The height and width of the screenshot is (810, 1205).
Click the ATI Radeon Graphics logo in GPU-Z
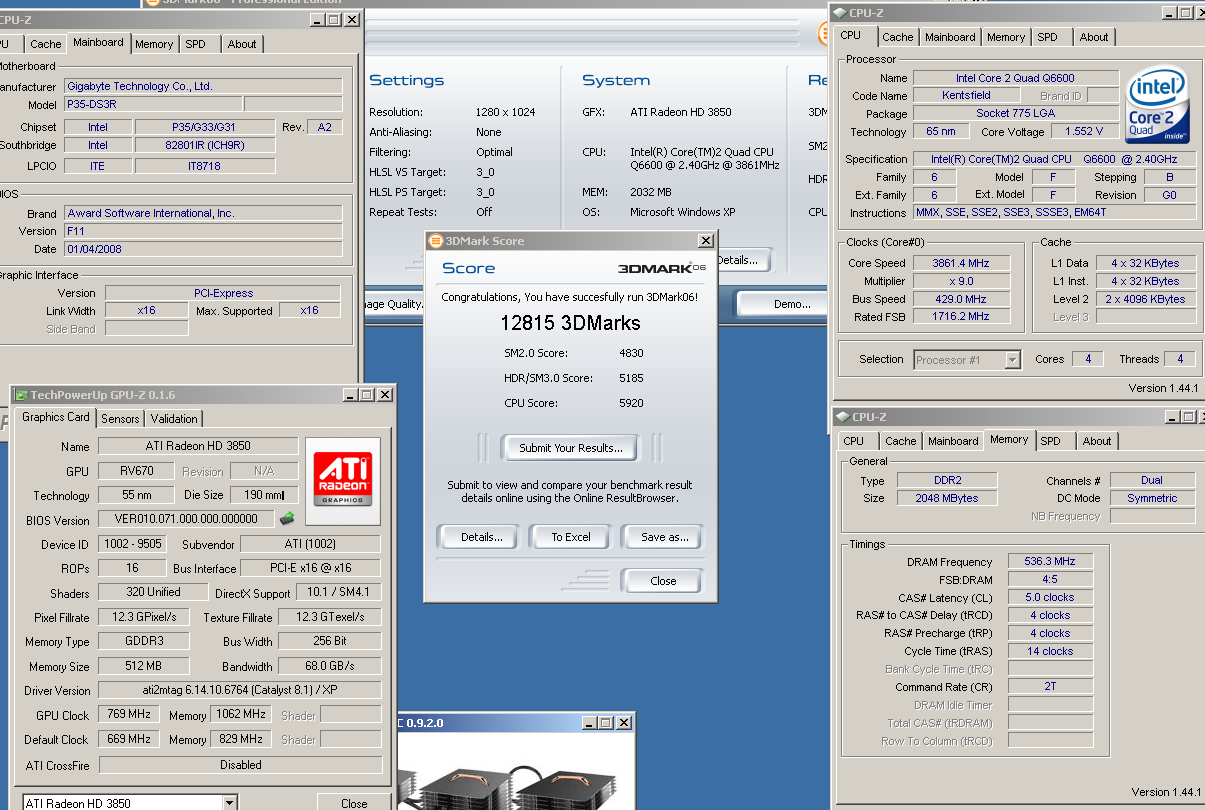[x=343, y=479]
